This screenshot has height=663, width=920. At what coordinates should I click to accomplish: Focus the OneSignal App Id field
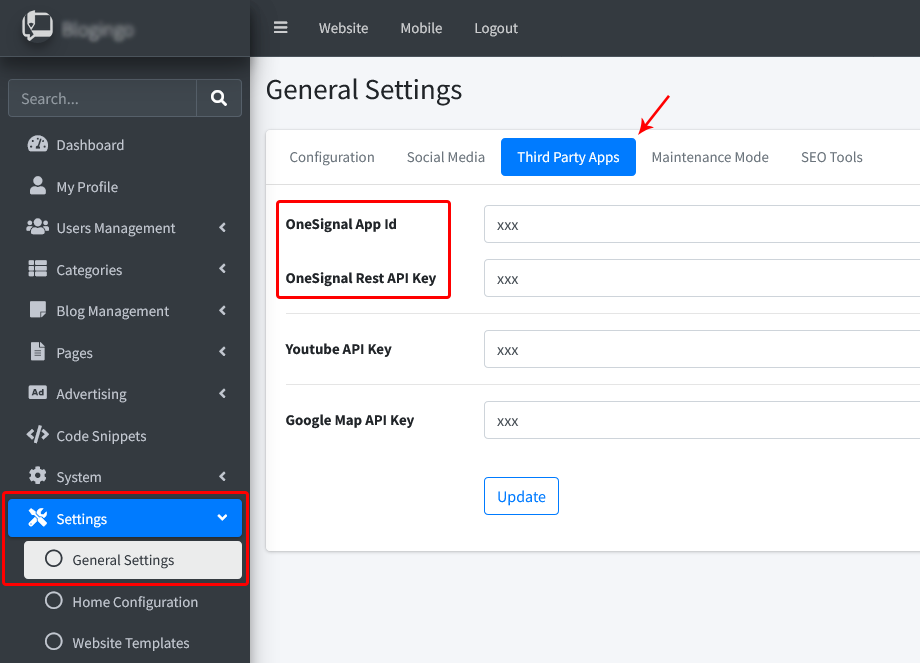pos(700,225)
